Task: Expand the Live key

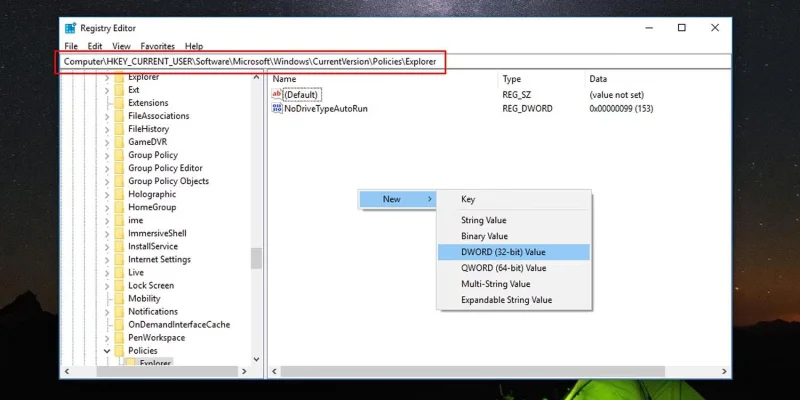Action: click(x=107, y=272)
